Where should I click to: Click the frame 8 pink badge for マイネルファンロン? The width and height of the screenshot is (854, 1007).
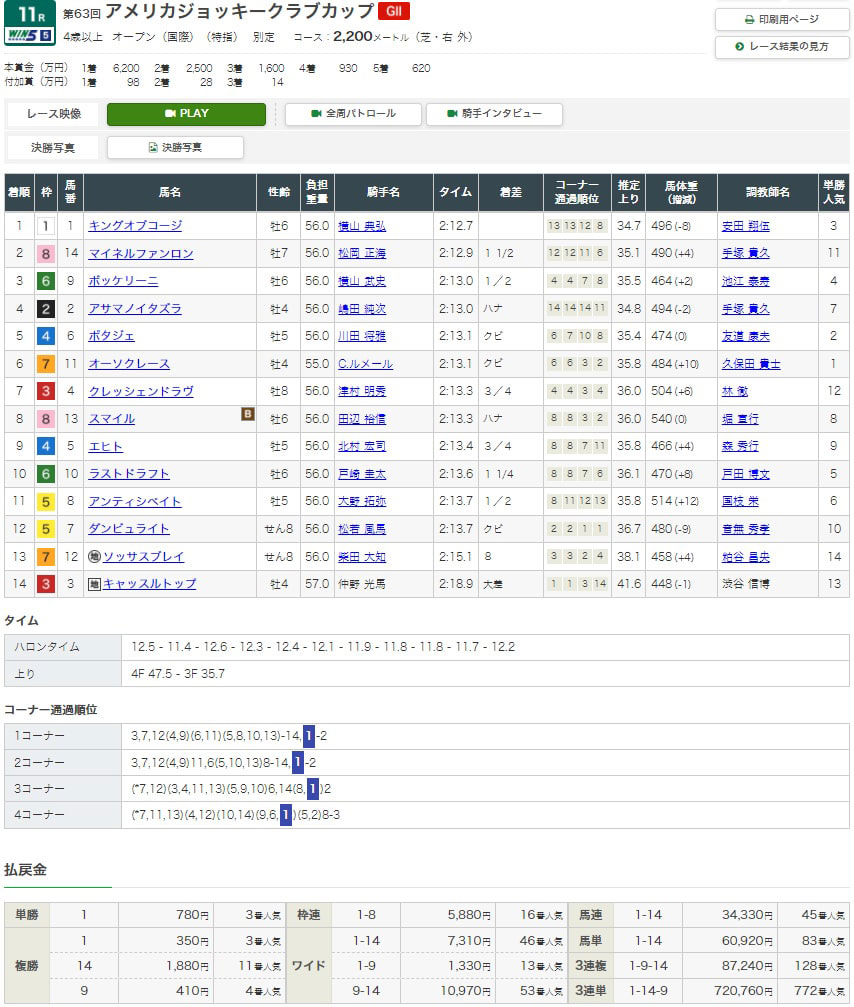[45, 254]
